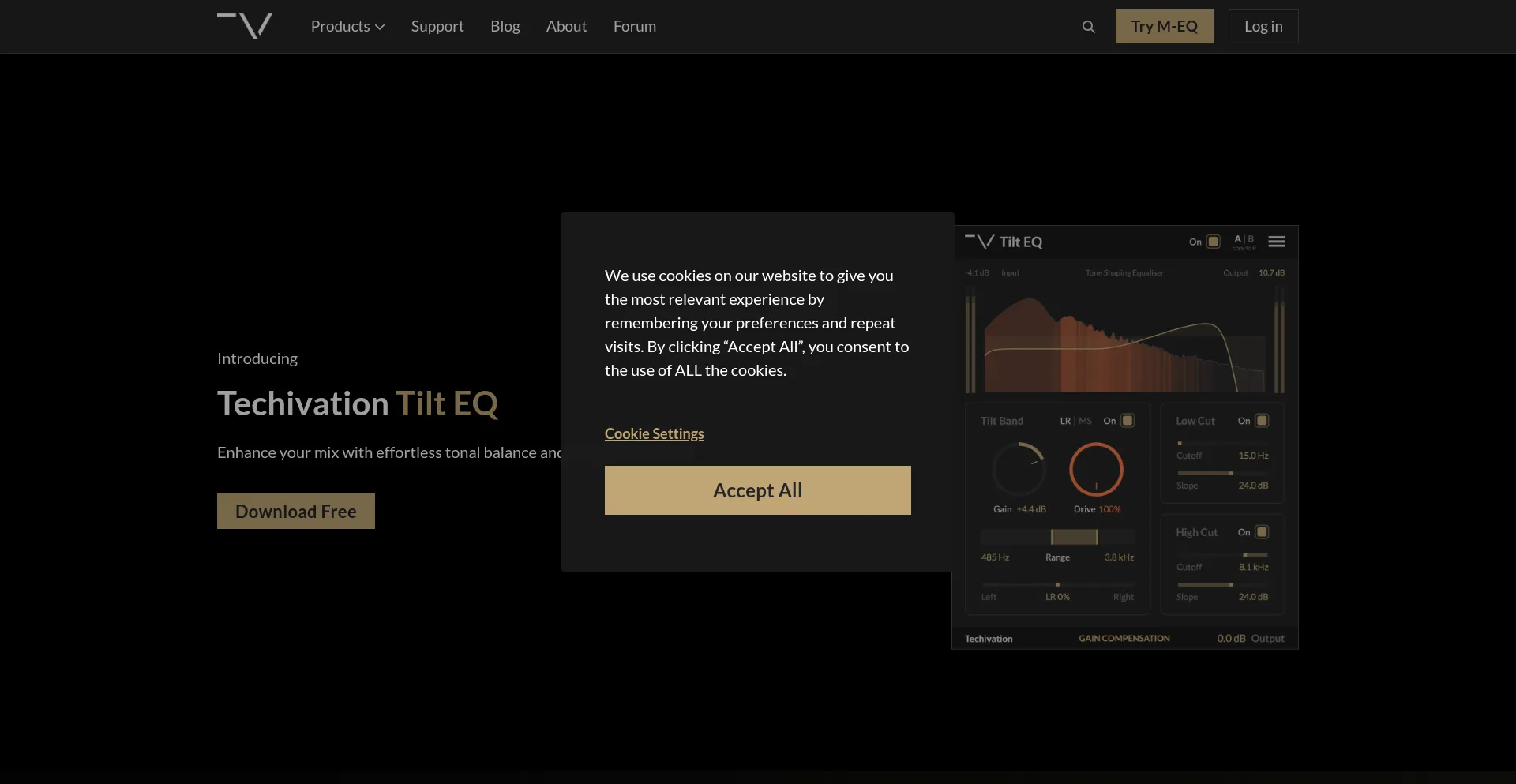
Task: Click the 0.0 dB Output value in plugin footer
Action: tap(1231, 638)
